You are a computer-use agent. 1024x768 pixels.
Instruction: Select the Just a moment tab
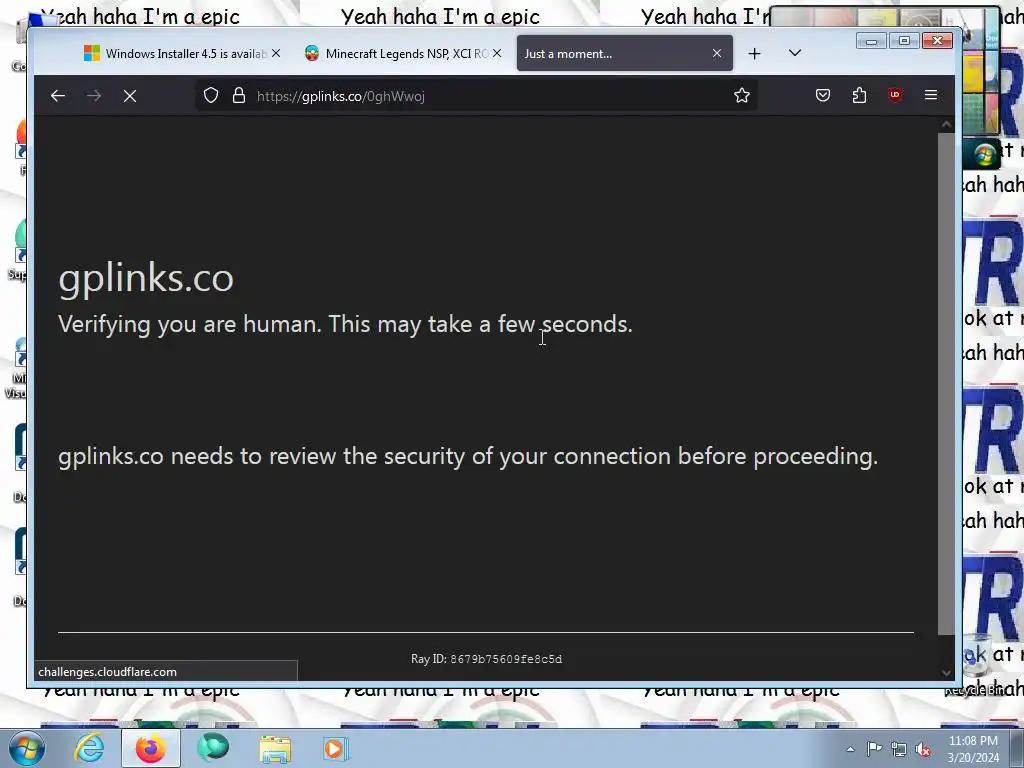click(x=624, y=54)
